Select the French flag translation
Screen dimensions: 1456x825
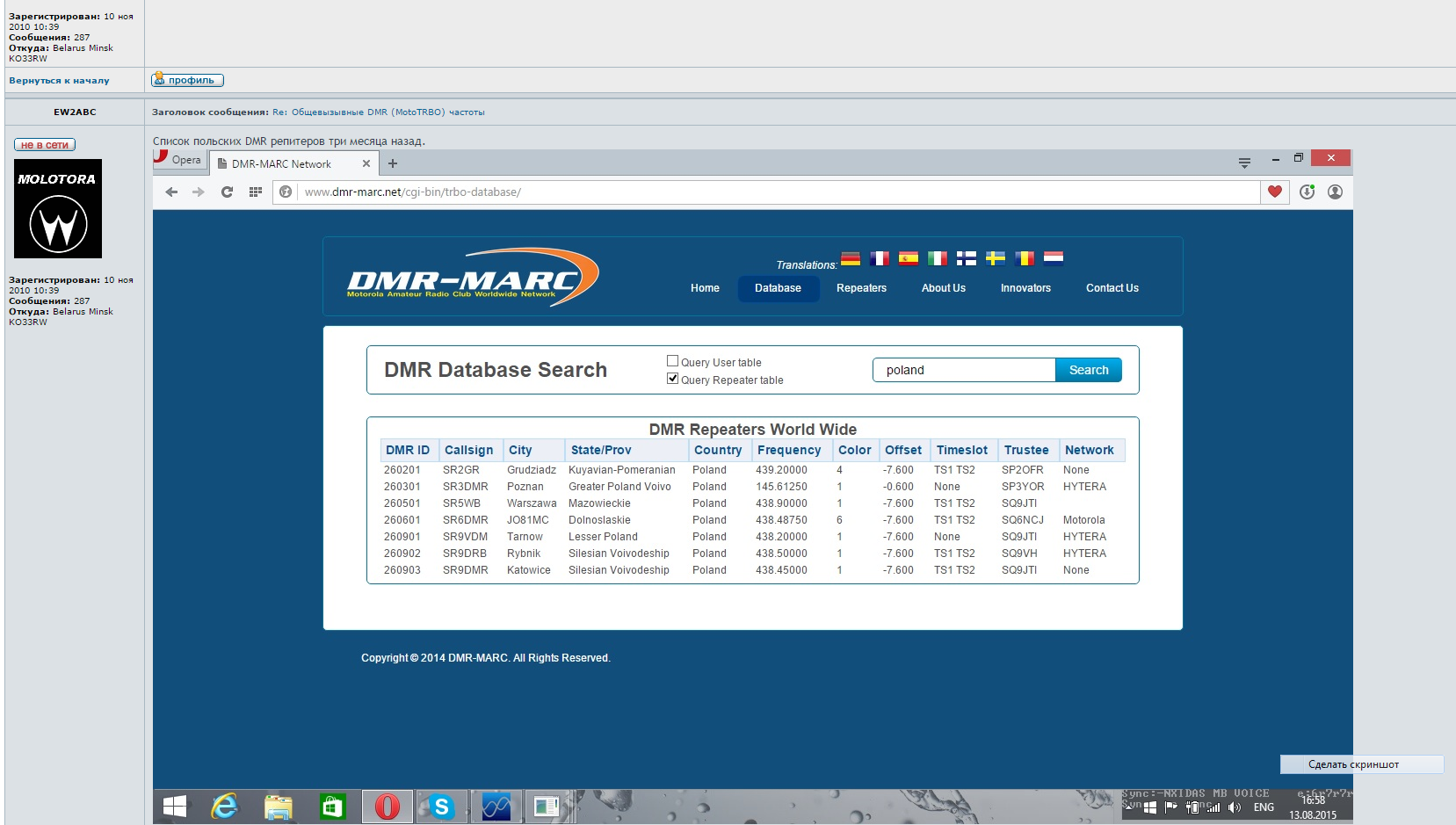(x=880, y=258)
